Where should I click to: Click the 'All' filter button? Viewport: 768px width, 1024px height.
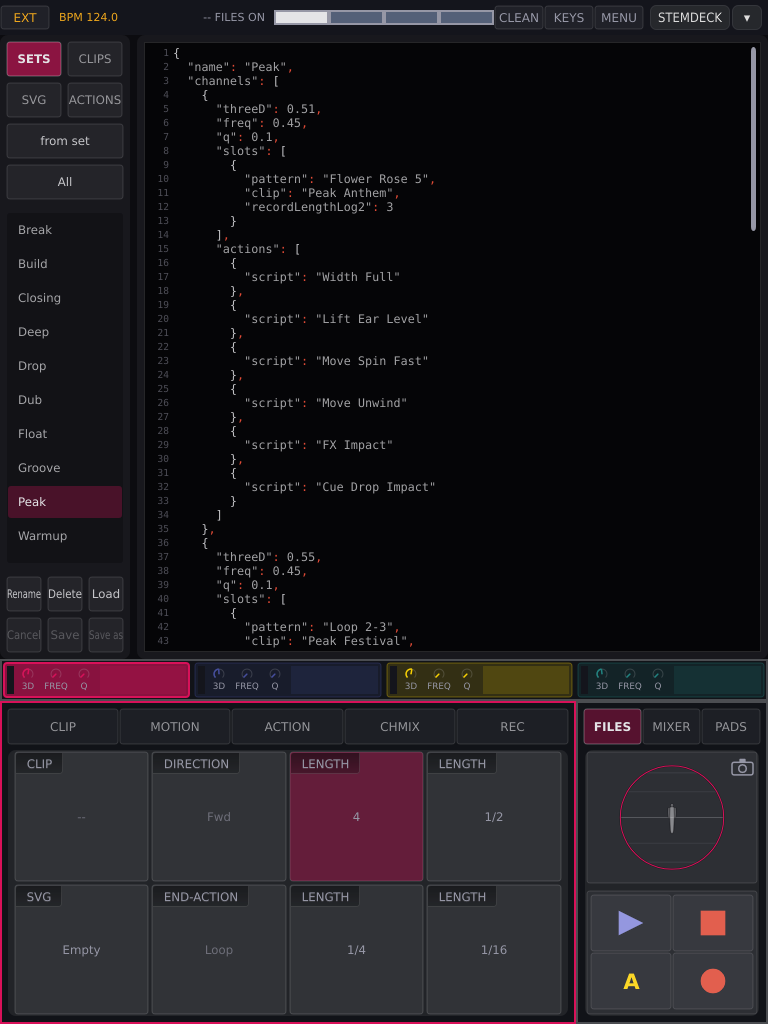point(65,182)
